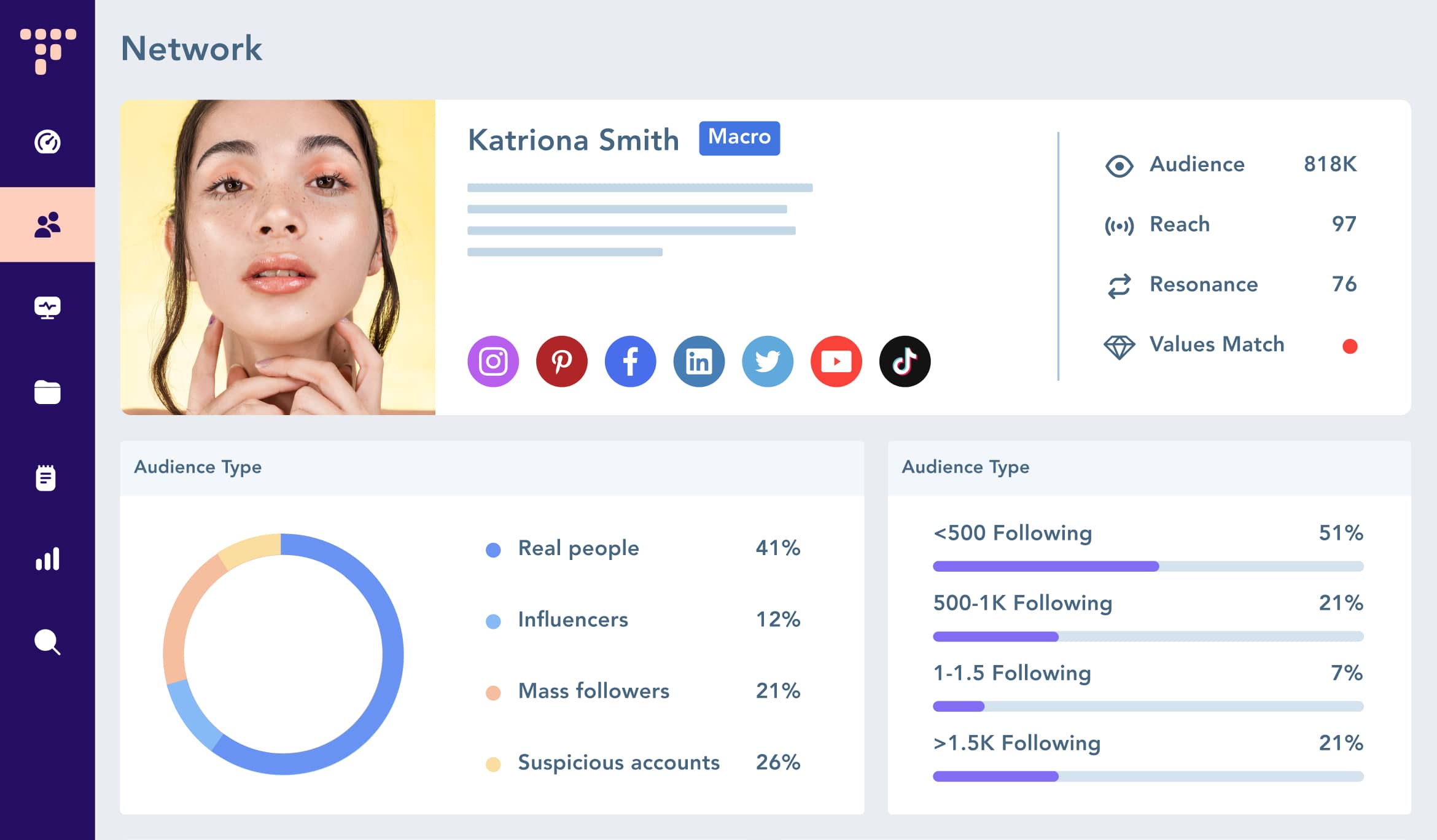Click the Katriona Smith name heading
This screenshot has height=840, width=1437.
point(574,140)
